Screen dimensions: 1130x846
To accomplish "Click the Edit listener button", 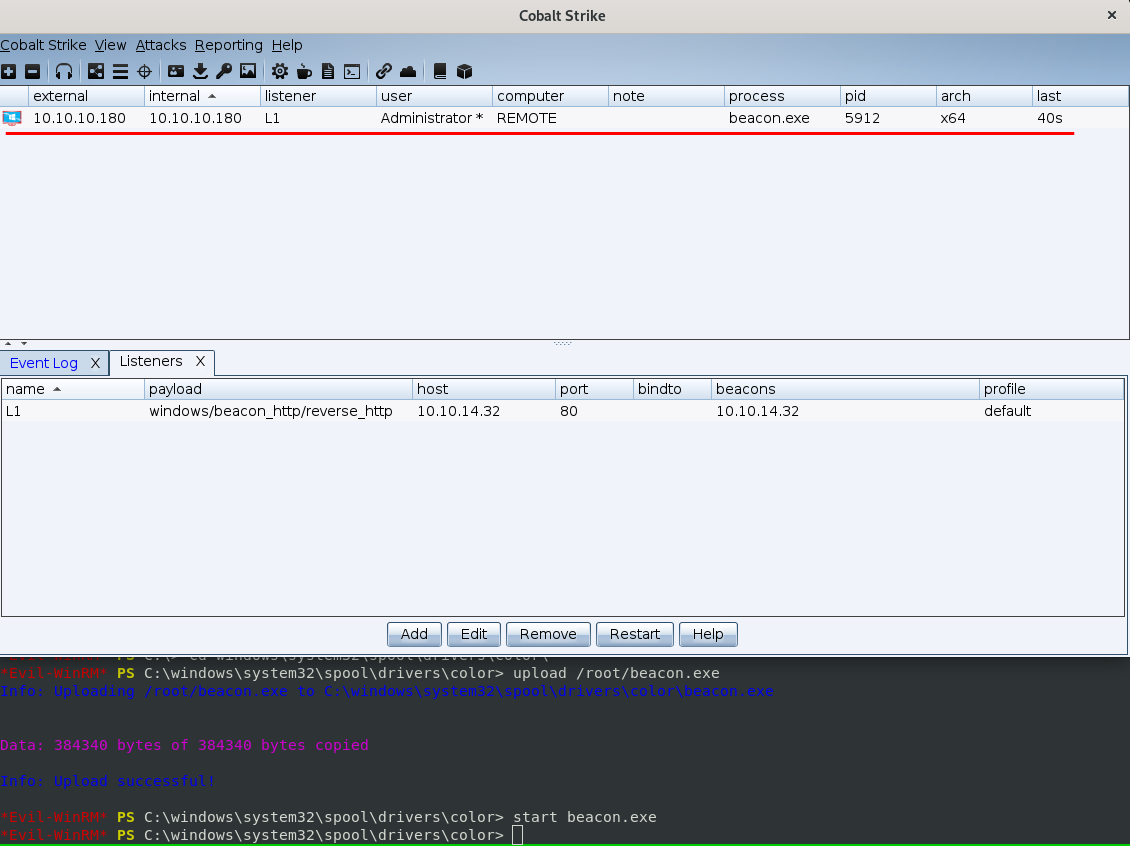I will [x=473, y=634].
